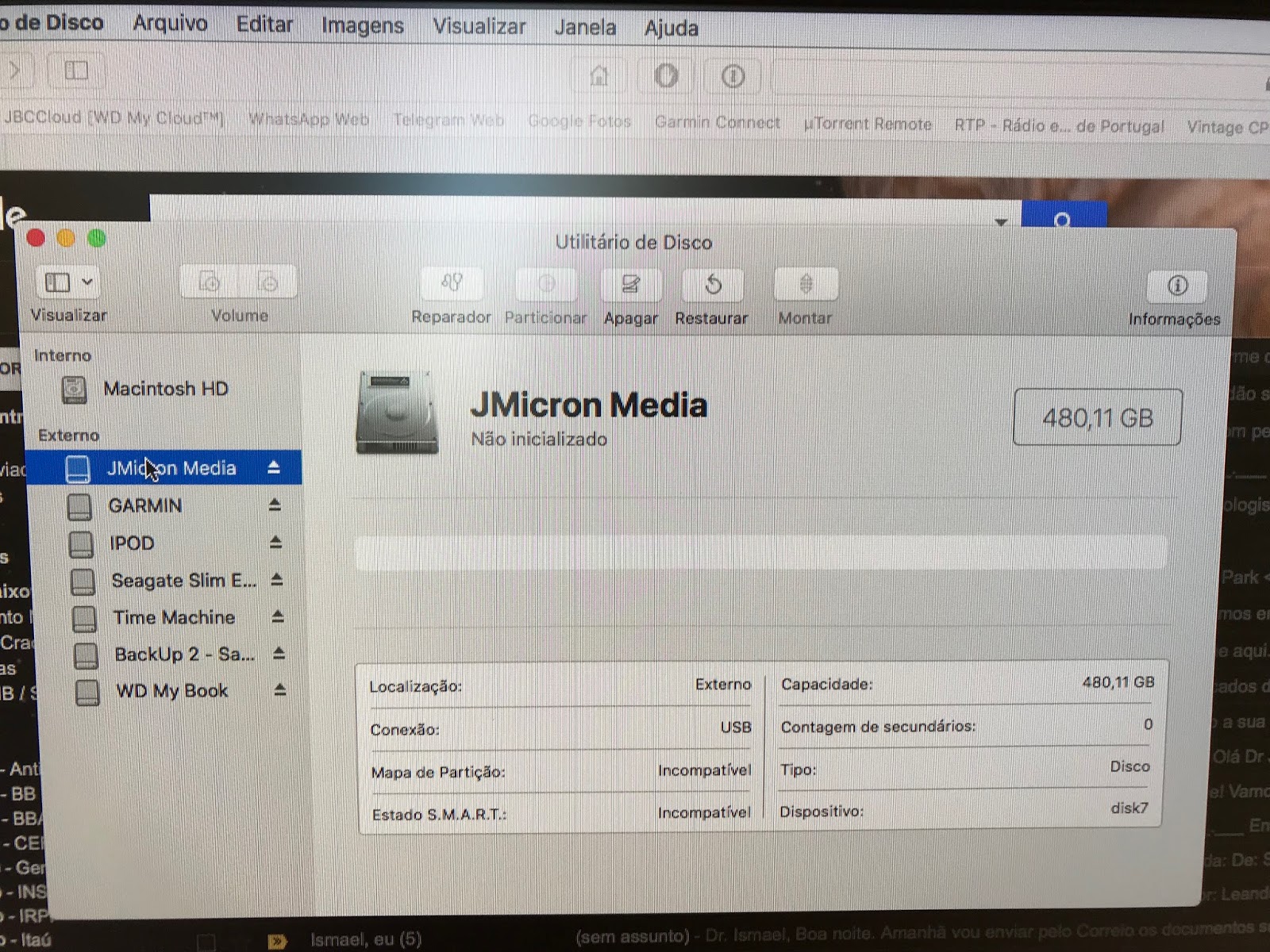1270x952 pixels.
Task: Expand the browser address bar dropdown arrow
Action: (x=1001, y=222)
